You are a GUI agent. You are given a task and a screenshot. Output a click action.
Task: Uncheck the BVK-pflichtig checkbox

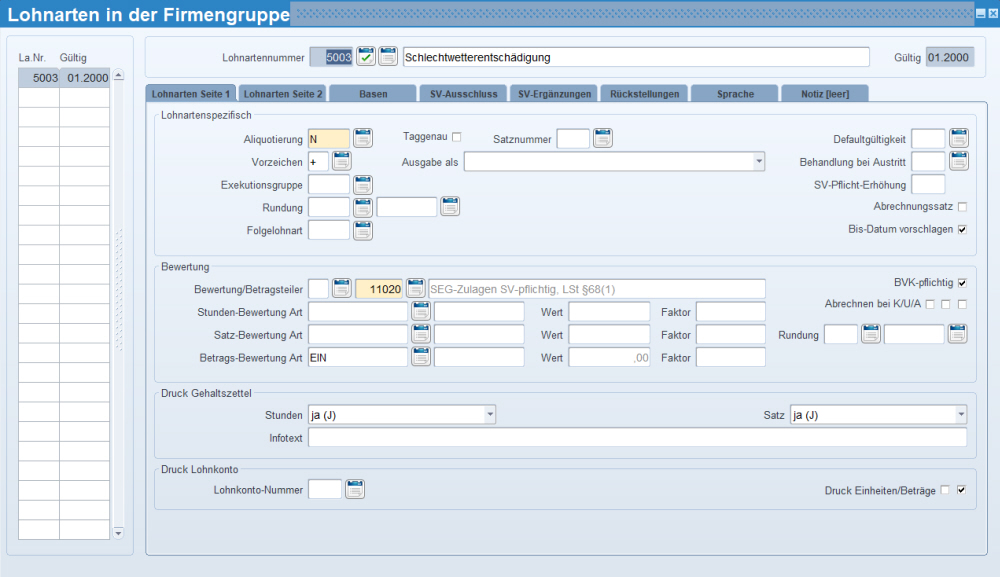click(962, 283)
